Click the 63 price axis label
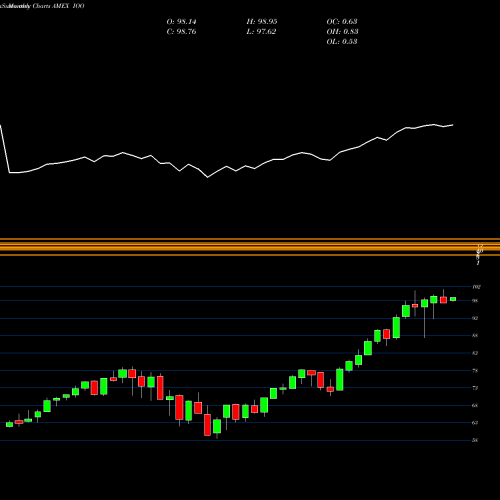Image resolution: width=500 pixels, height=500 pixels. click(x=475, y=423)
